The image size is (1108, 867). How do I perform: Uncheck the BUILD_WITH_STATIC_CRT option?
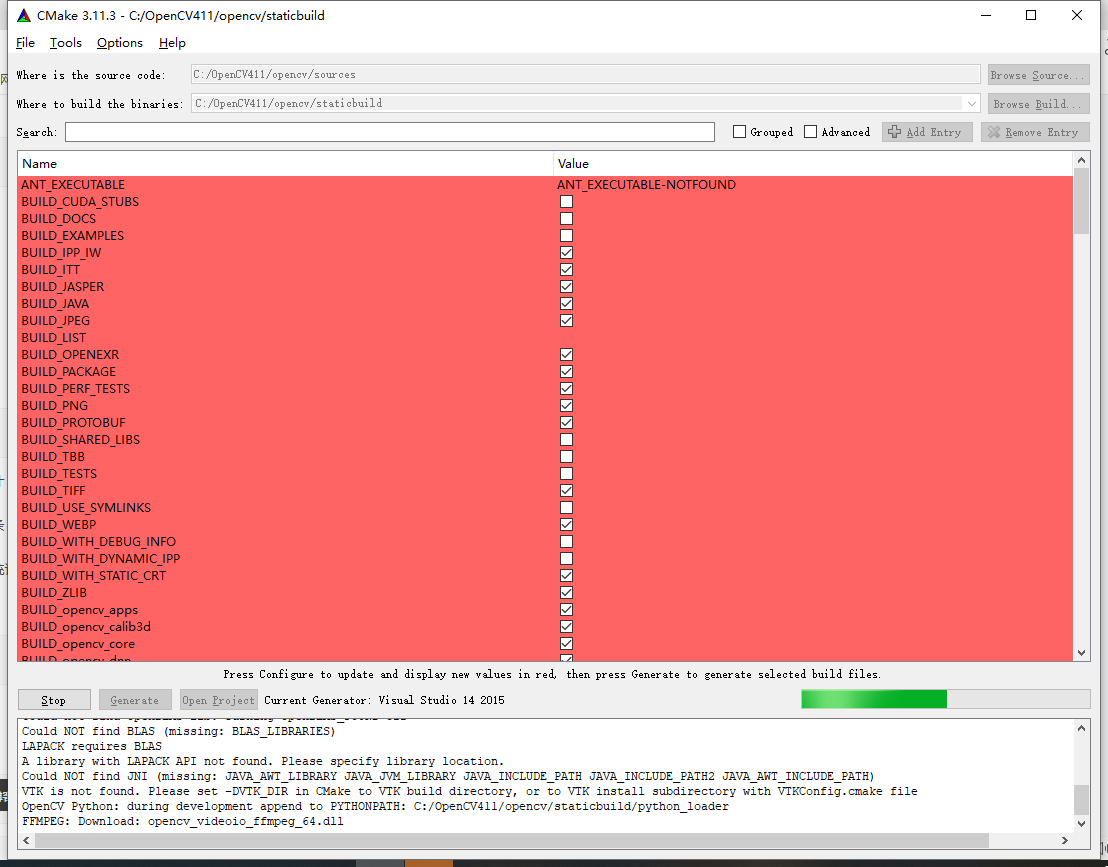(567, 575)
